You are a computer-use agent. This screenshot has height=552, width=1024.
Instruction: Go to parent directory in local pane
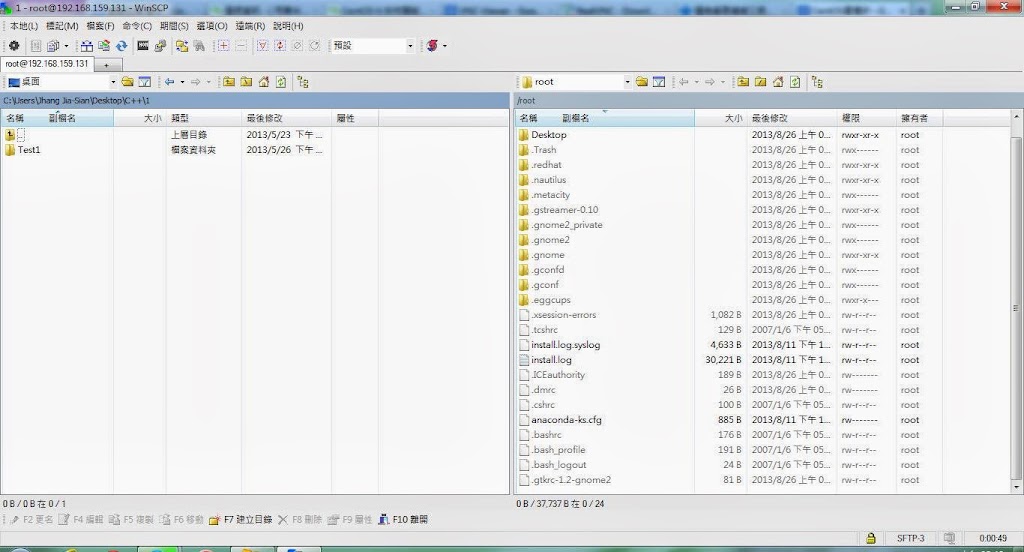pos(229,82)
